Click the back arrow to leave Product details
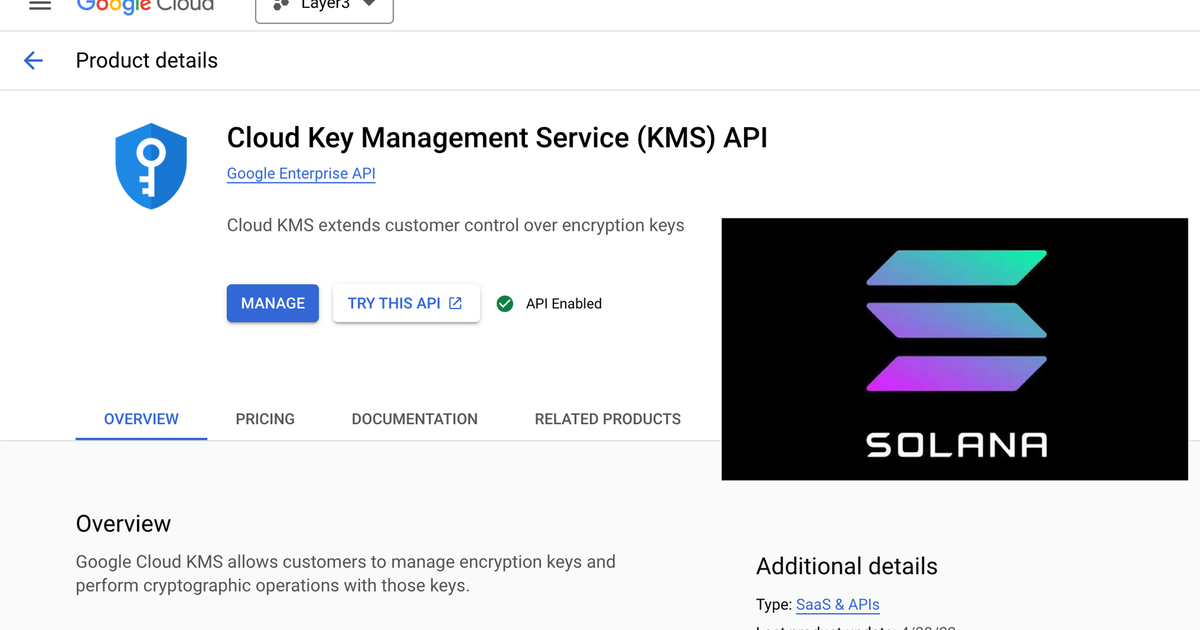The width and height of the screenshot is (1200, 630). (33, 60)
